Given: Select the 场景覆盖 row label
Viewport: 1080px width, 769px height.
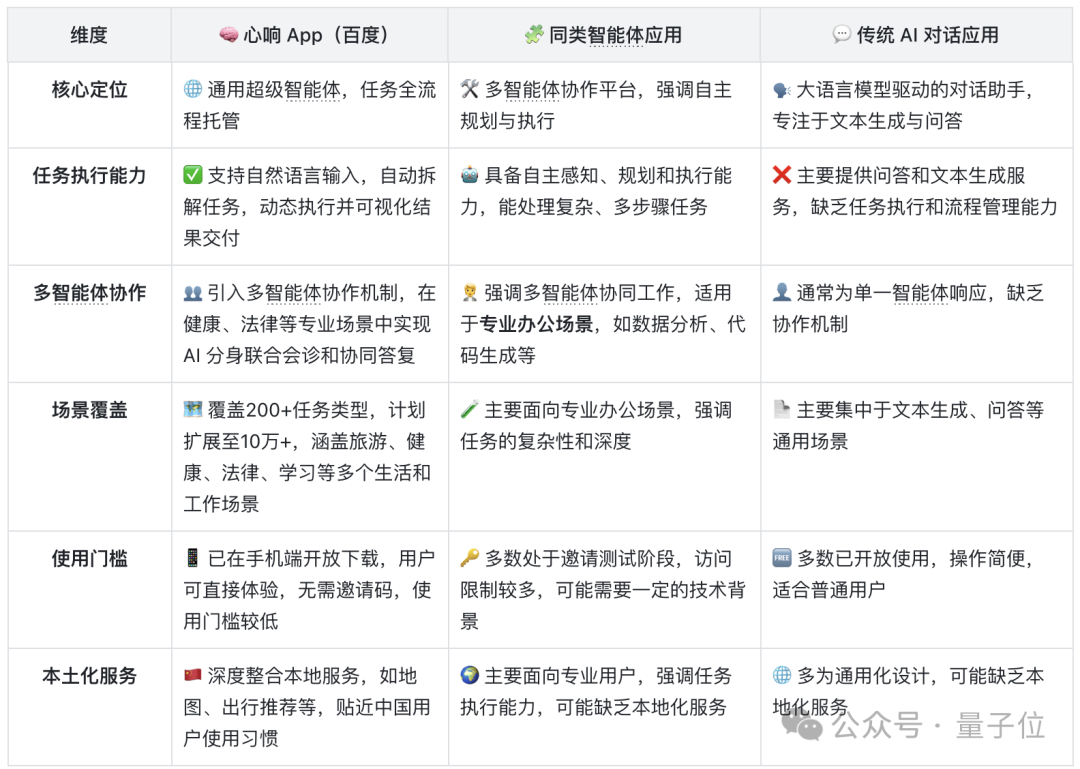Looking at the screenshot, I should [90, 410].
